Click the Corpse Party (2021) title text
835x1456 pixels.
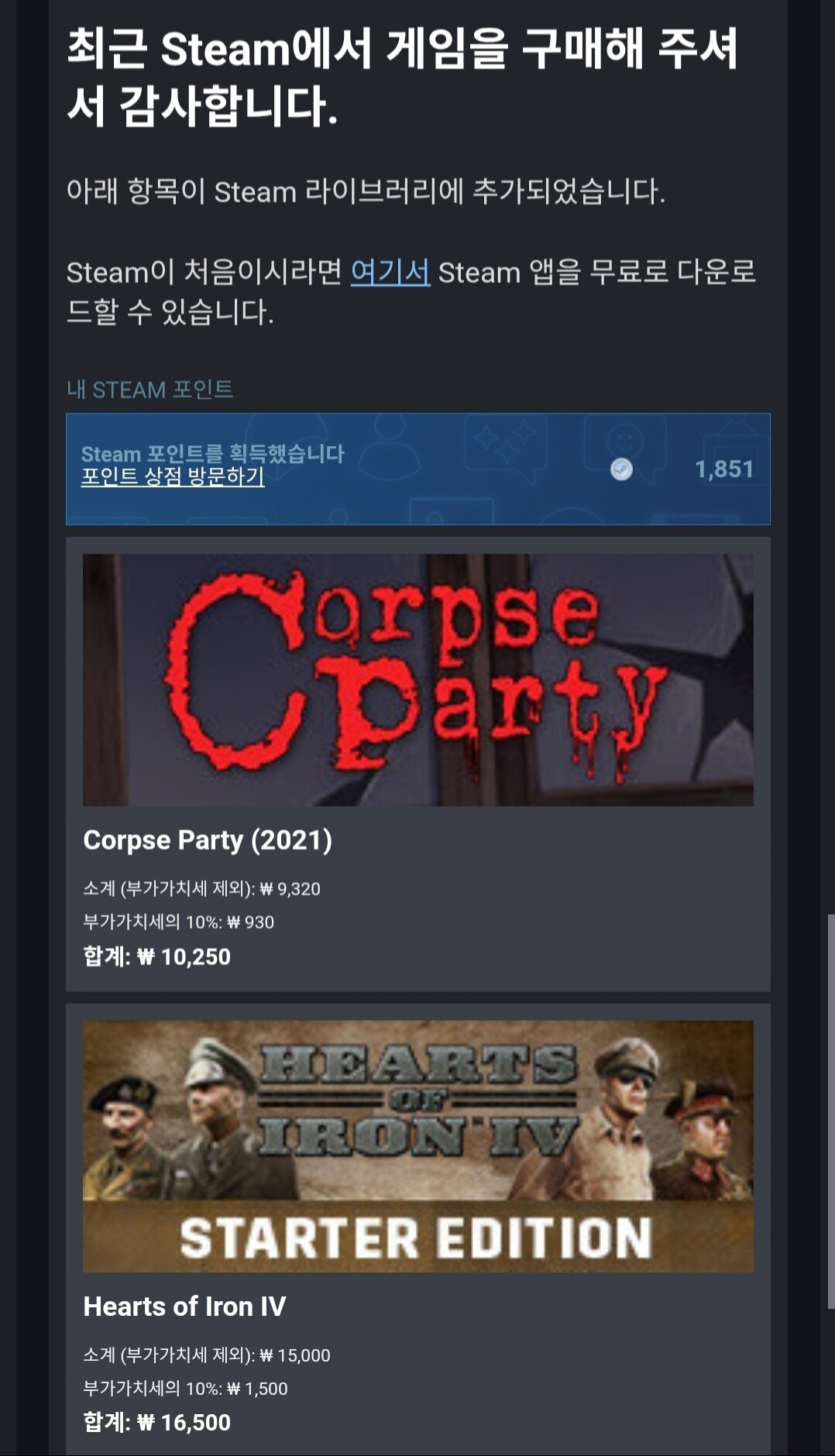tap(208, 840)
